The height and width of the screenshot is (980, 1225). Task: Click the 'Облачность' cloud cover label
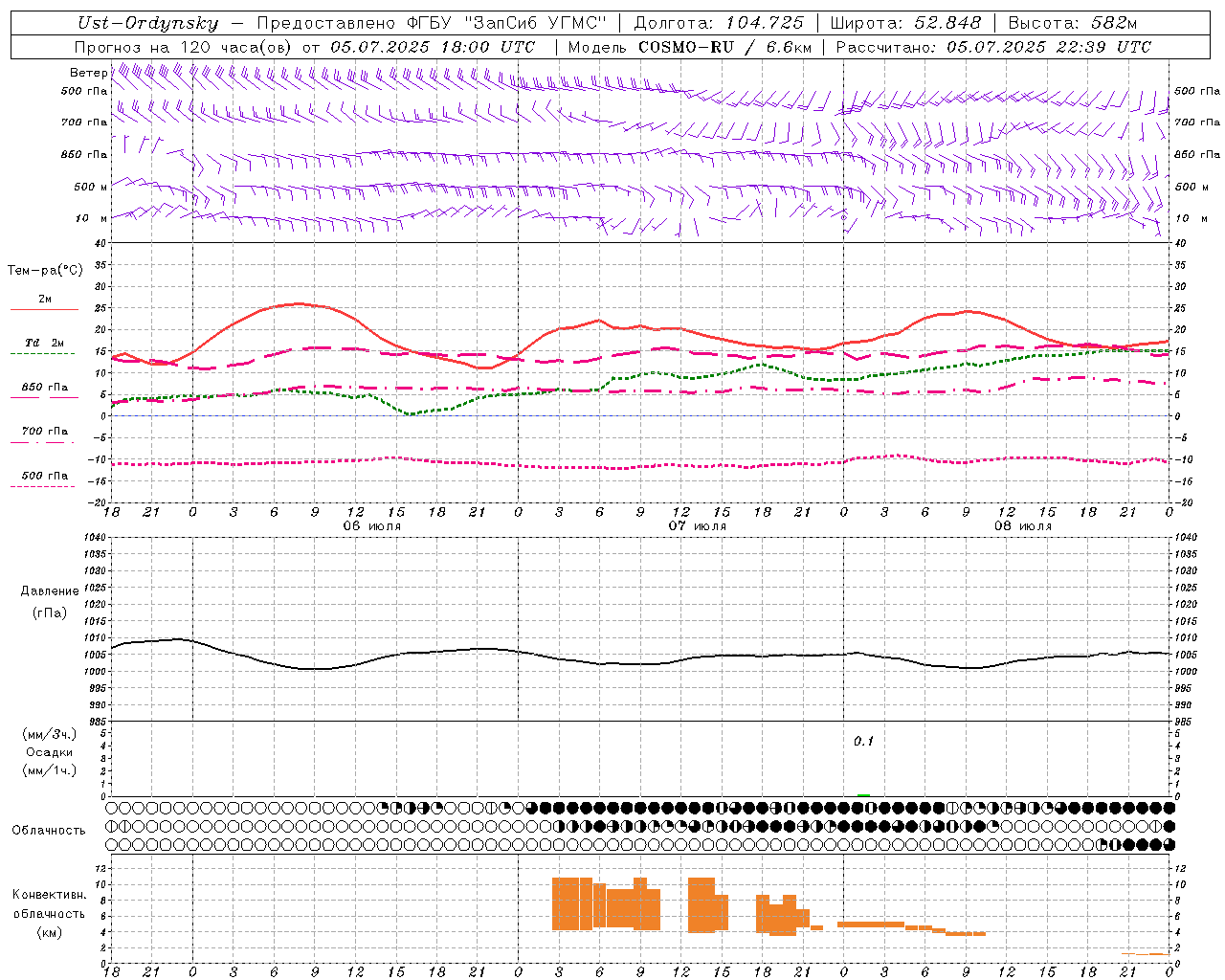pos(49,831)
